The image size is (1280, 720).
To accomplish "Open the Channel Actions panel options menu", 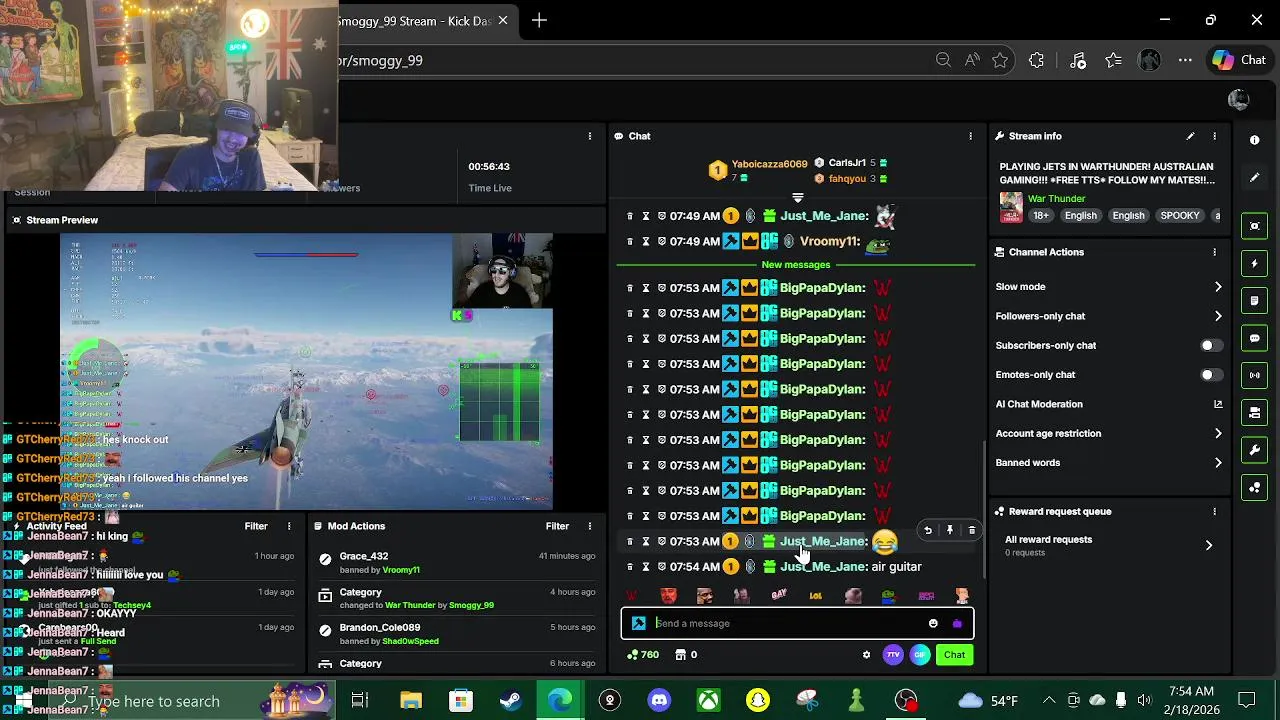I will pos(1215,252).
